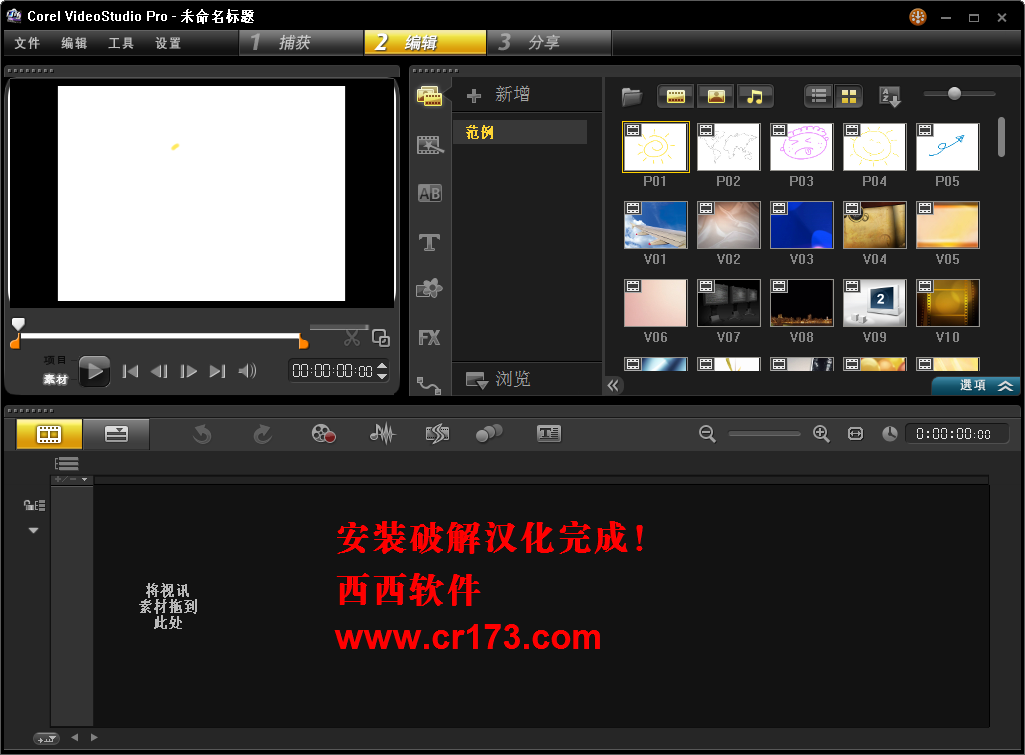The width and height of the screenshot is (1025, 755).
Task: Click the Record/Capture option icon
Action: (x=323, y=433)
